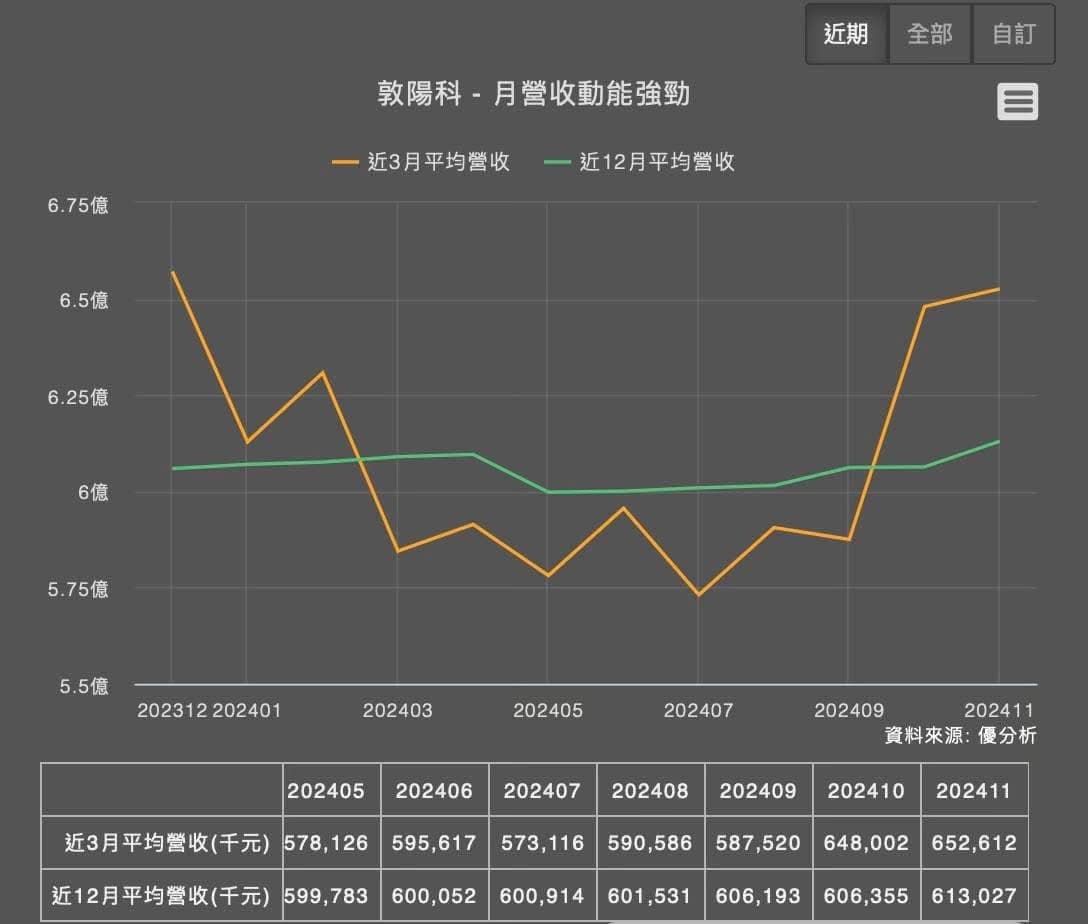Image resolution: width=1088 pixels, height=924 pixels.
Task: Click table header cell 202405
Action: [x=332, y=790]
